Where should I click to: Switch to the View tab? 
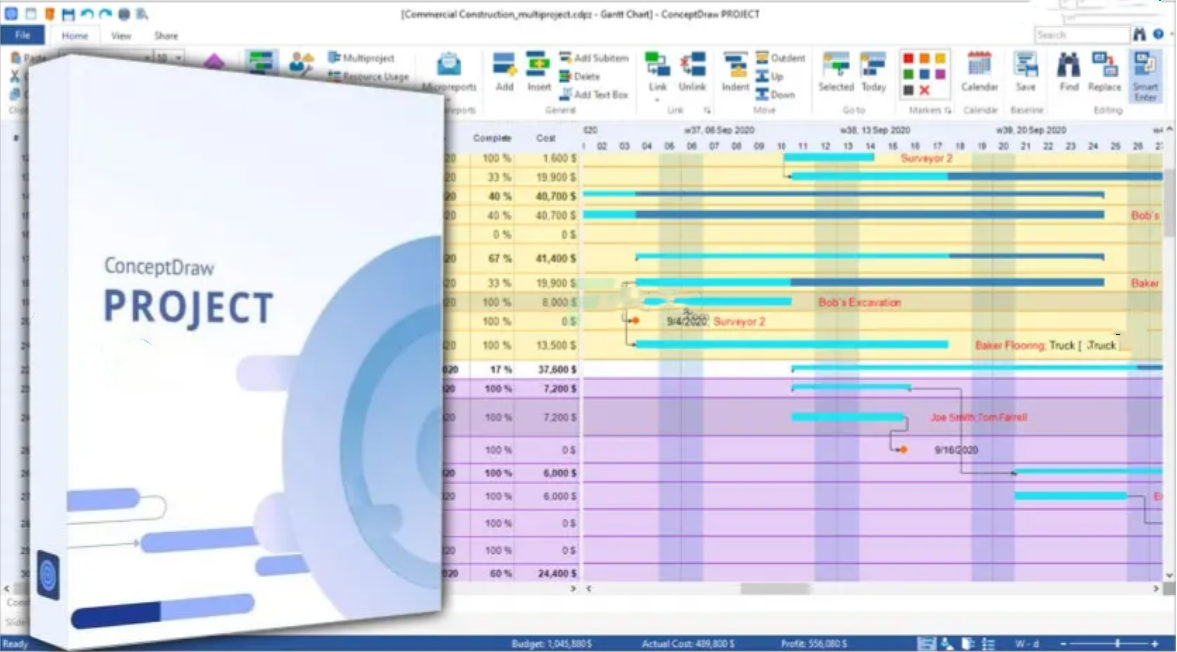[x=121, y=35]
